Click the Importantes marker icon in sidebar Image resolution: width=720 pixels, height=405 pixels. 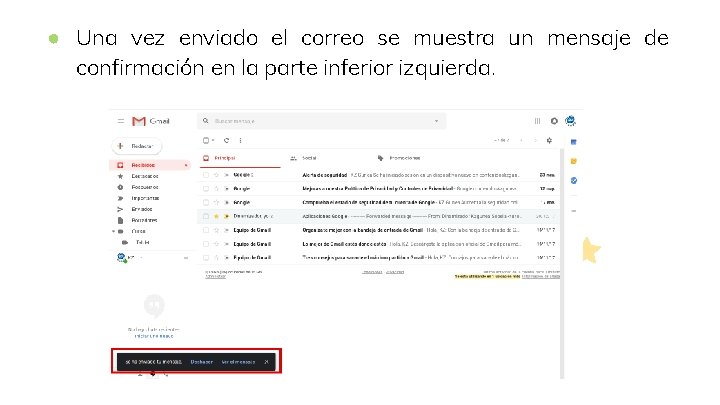point(120,198)
